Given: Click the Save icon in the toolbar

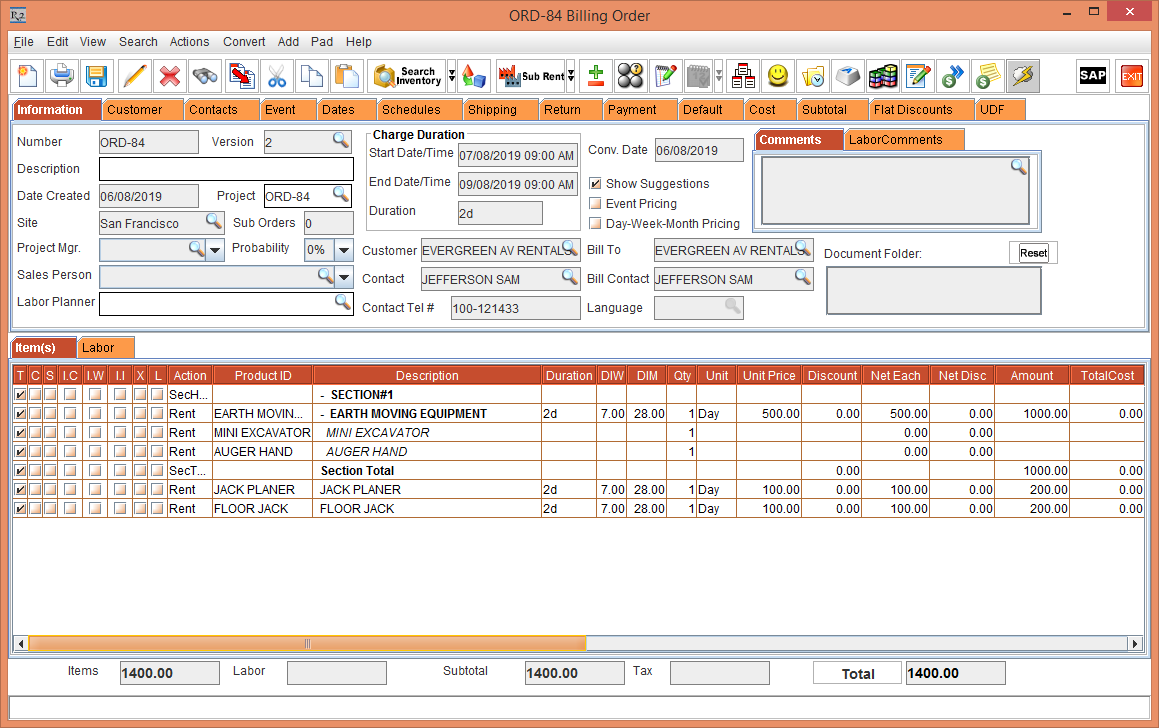Looking at the screenshot, I should tap(95, 75).
